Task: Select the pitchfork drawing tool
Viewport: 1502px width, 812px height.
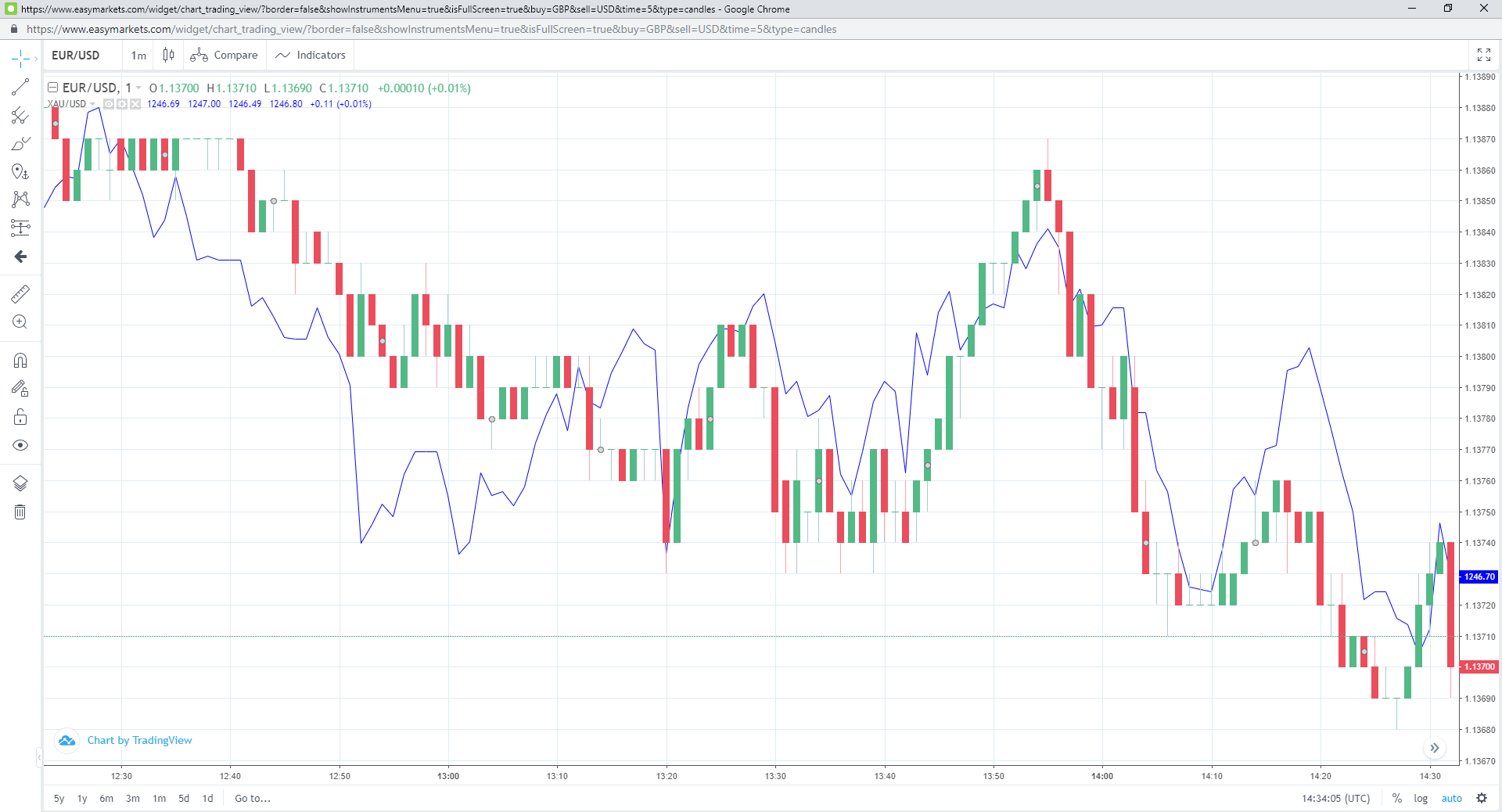Action: pyautogui.click(x=20, y=116)
